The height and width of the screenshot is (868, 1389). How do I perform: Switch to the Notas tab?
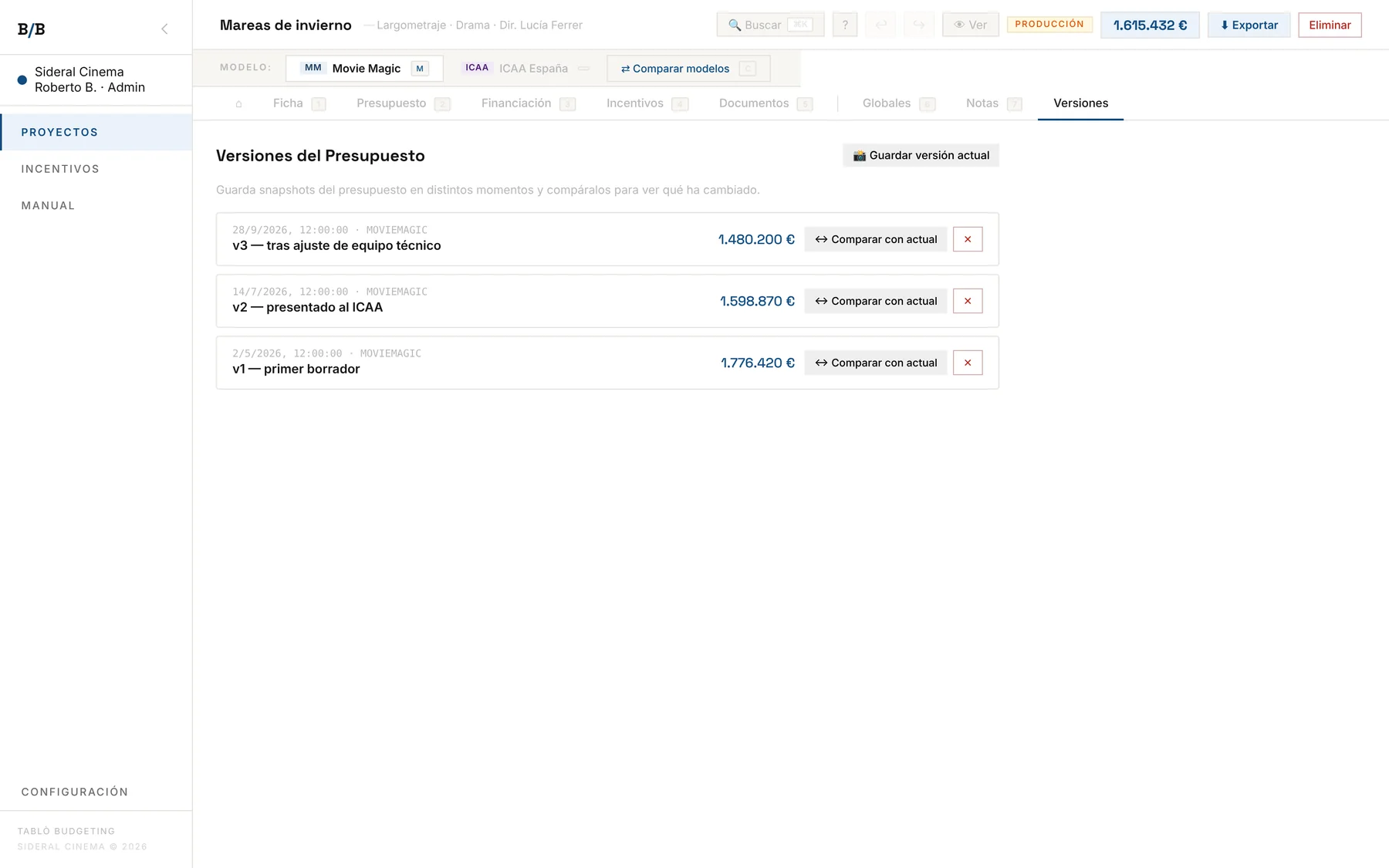pyautogui.click(x=993, y=103)
